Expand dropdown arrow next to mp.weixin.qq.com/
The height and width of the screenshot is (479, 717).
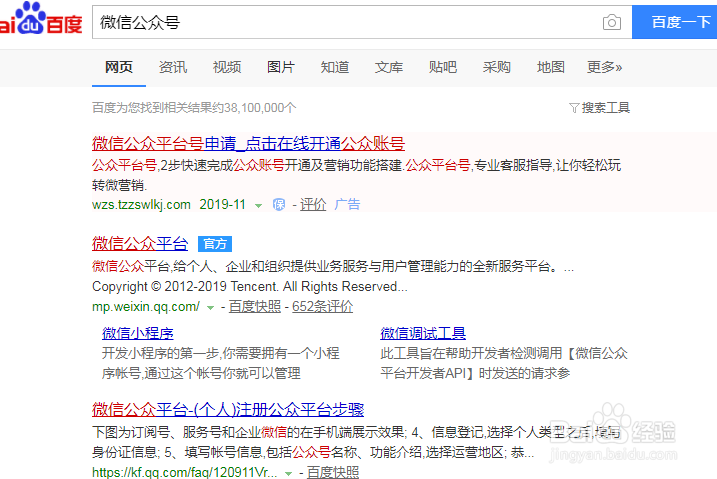pyautogui.click(x=210, y=308)
